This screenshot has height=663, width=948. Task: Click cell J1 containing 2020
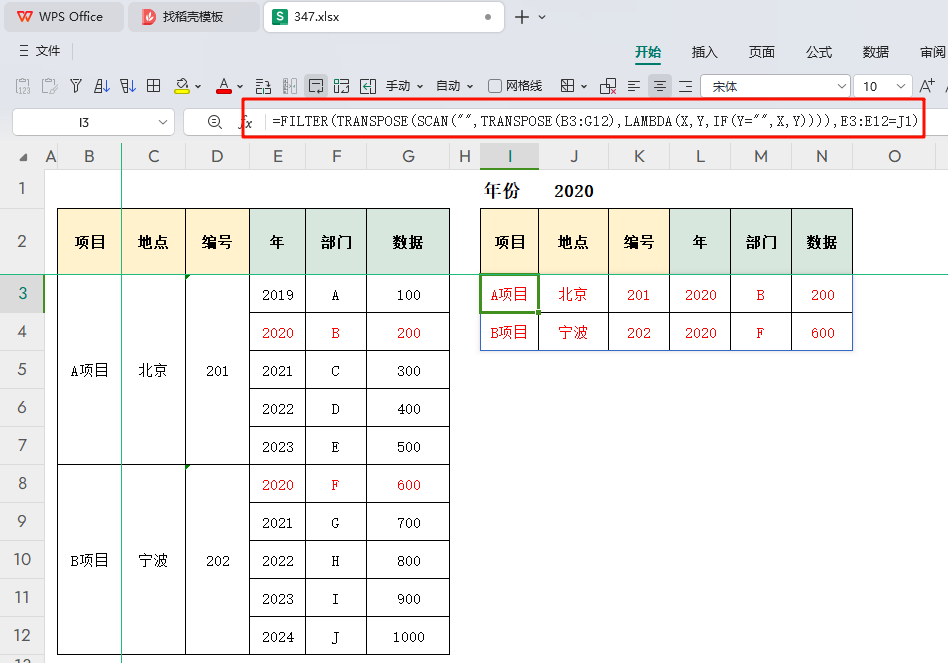point(574,191)
